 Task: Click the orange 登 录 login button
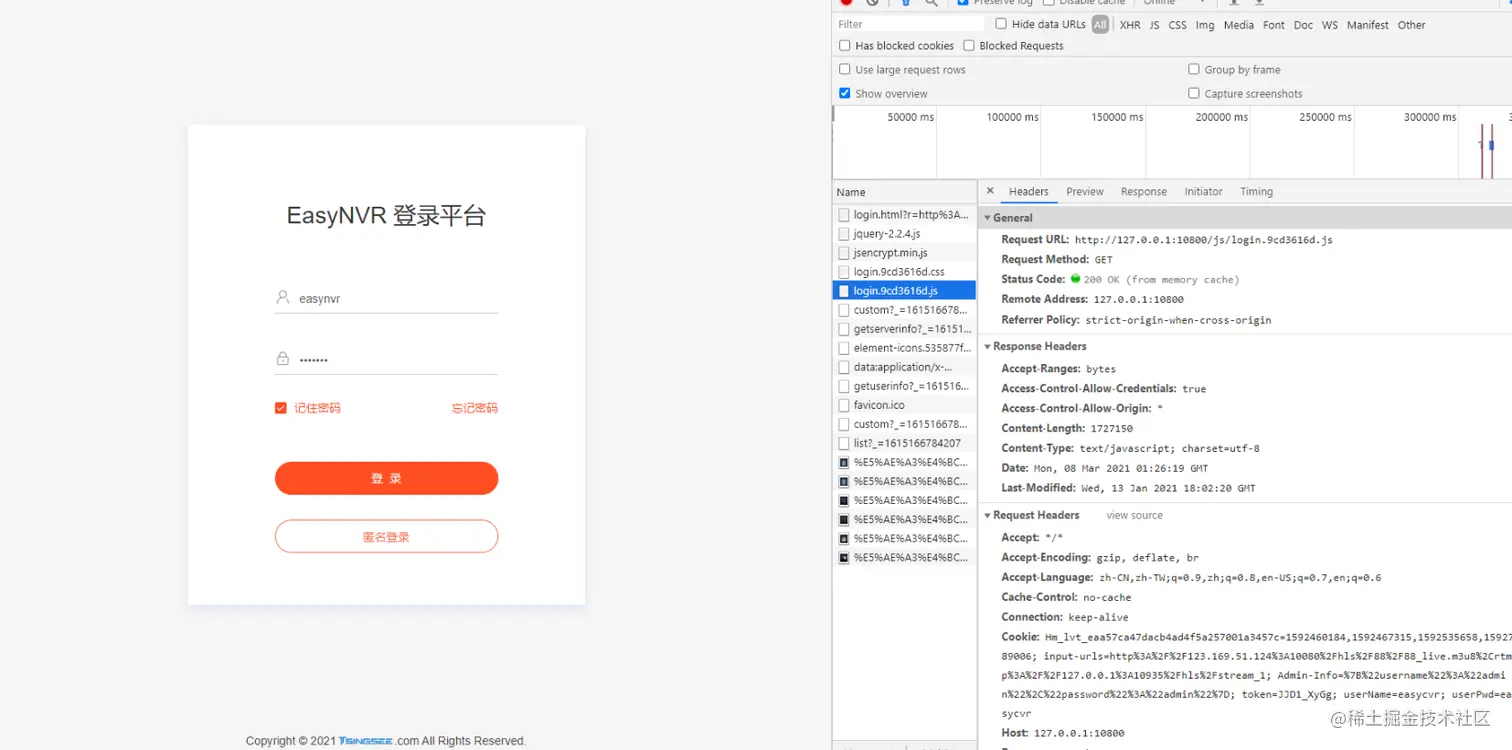click(386, 478)
